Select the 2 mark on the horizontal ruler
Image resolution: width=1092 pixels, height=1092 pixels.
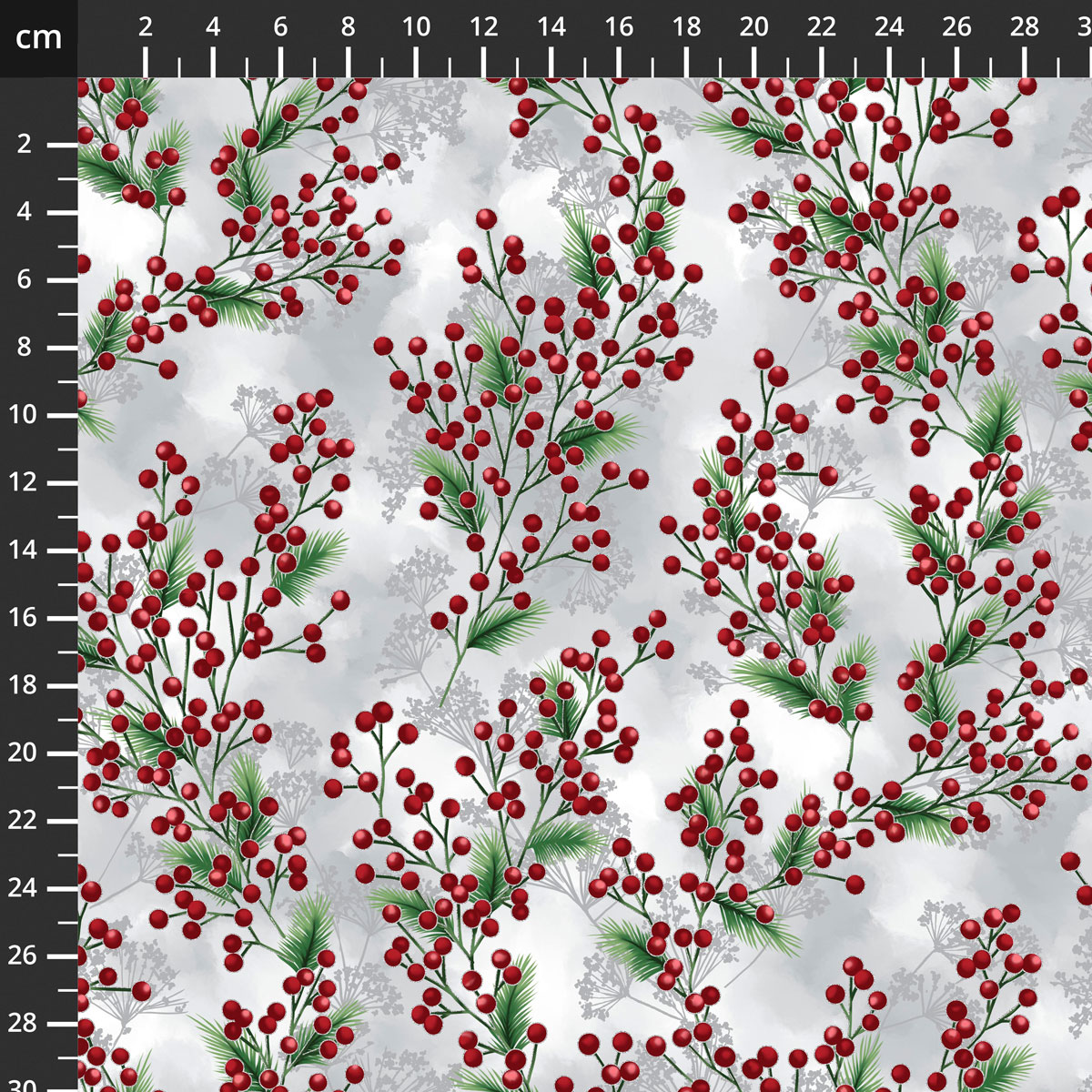(x=146, y=27)
